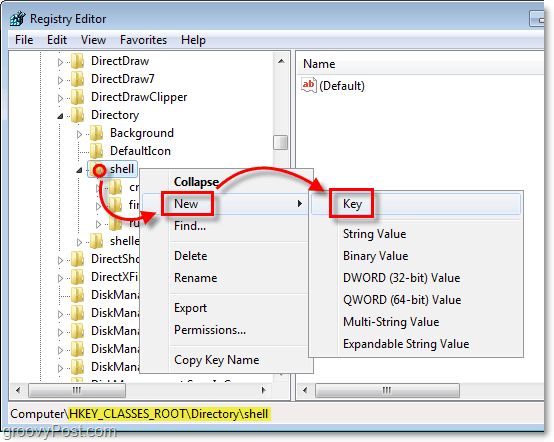This screenshot has height=442, width=554.
Task: Click the values pane scroll left arrow
Action: coord(305,390)
